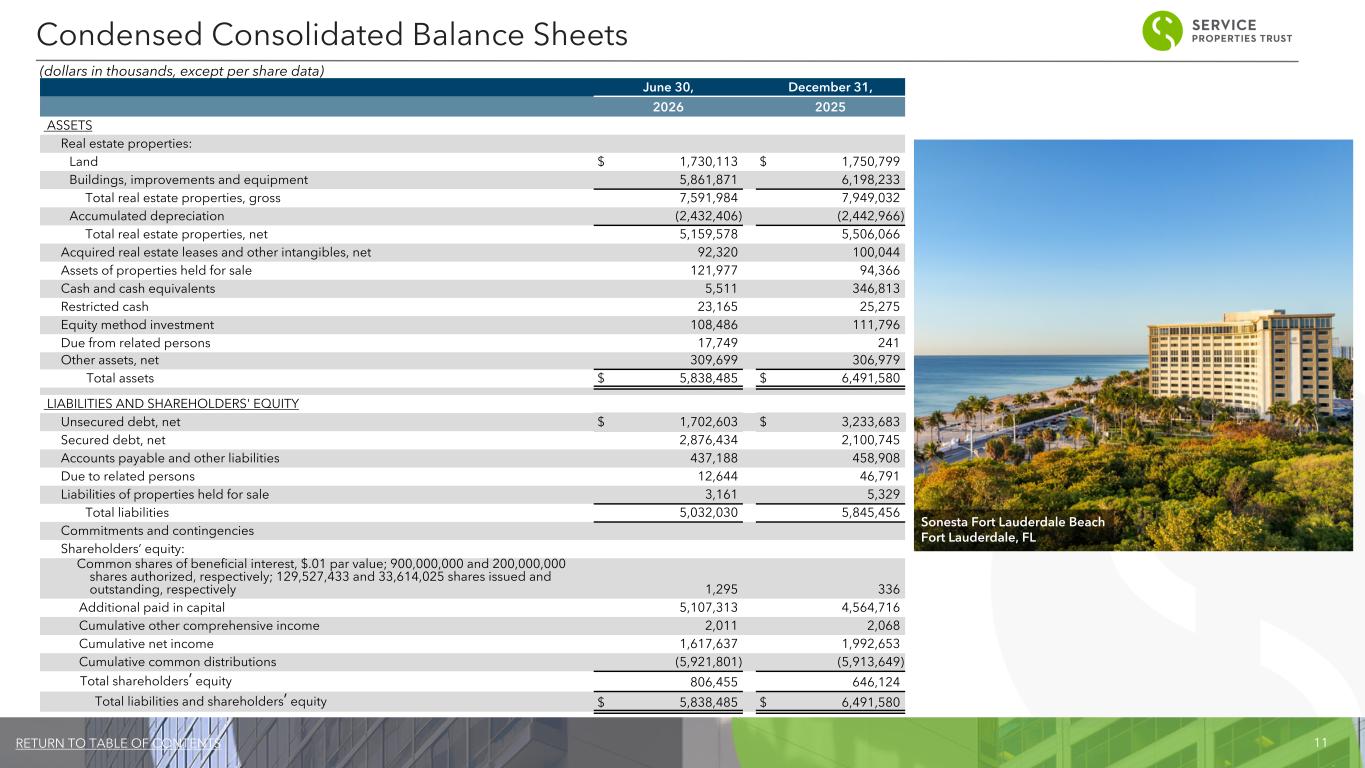Click the 'Total assets' row label
1365x768 pixels.
120,379
